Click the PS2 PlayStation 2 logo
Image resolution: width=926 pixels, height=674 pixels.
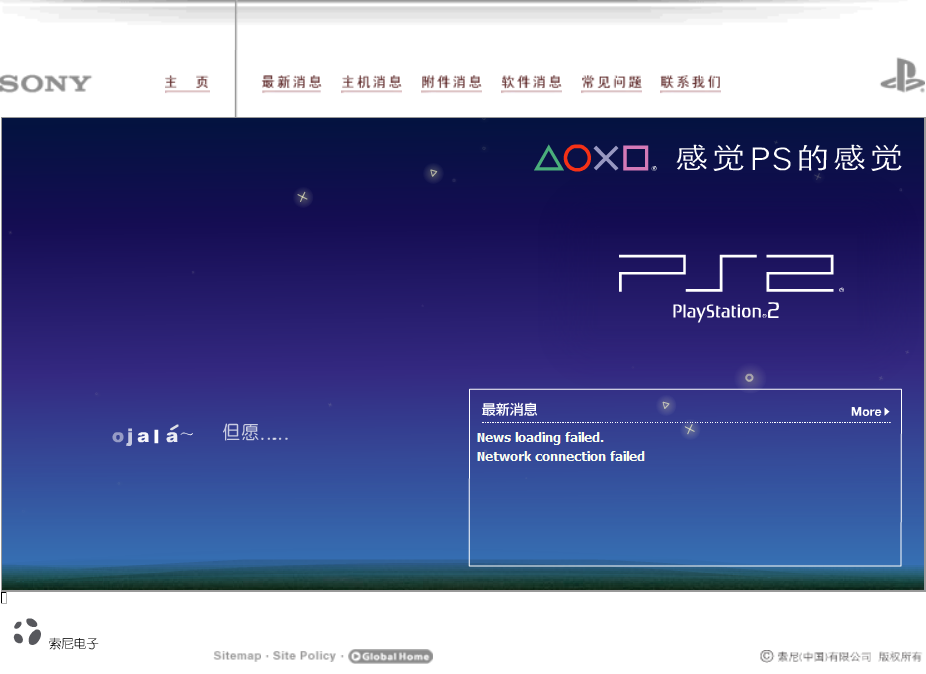click(730, 287)
